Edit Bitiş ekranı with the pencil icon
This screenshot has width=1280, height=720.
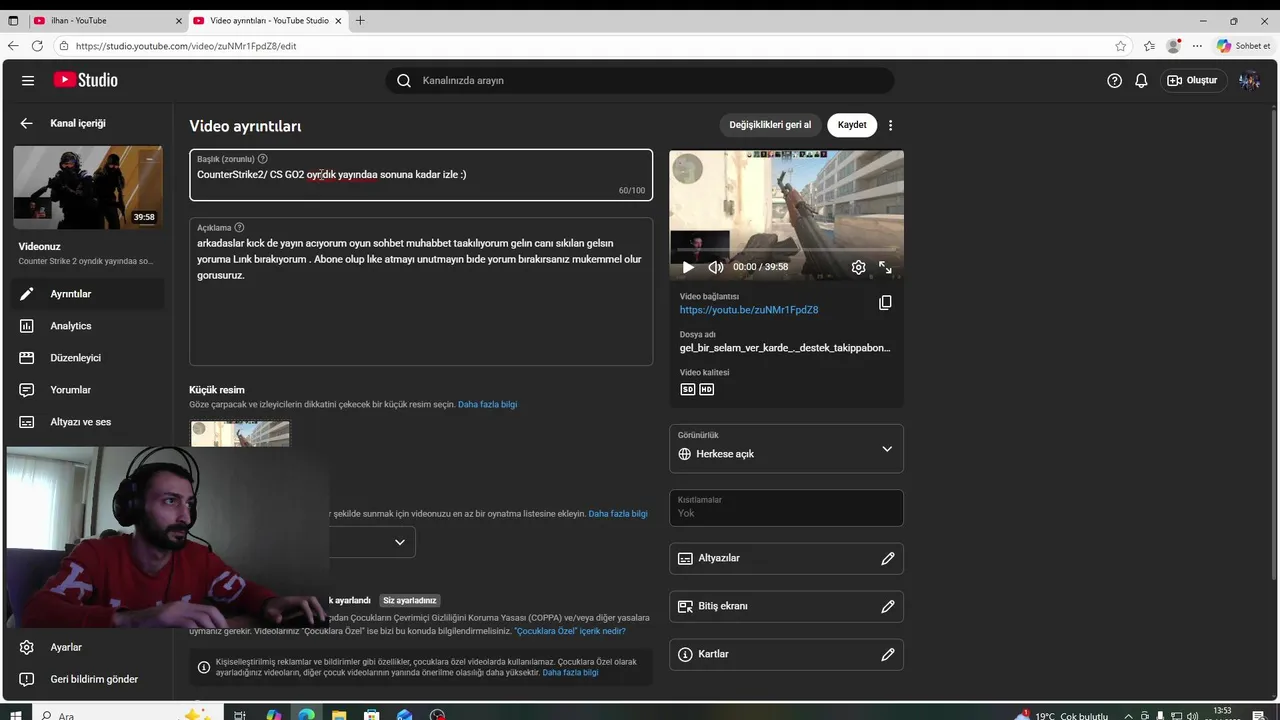pos(887,606)
